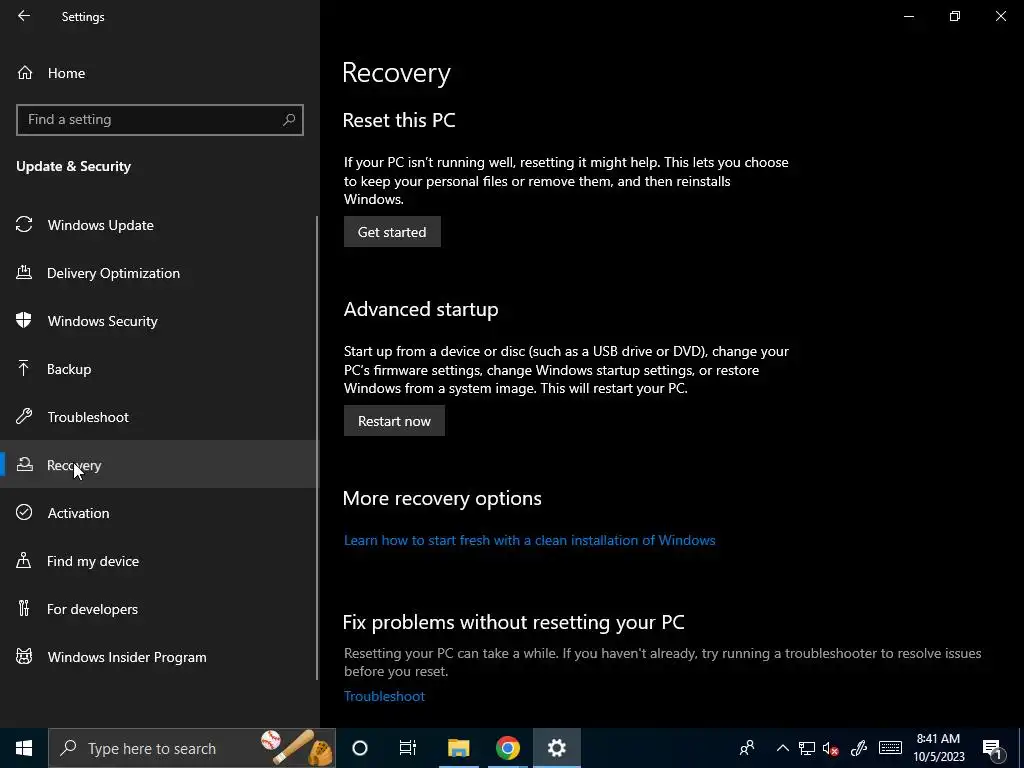Click the Update & Security heading
The height and width of the screenshot is (768, 1024).
coord(73,167)
